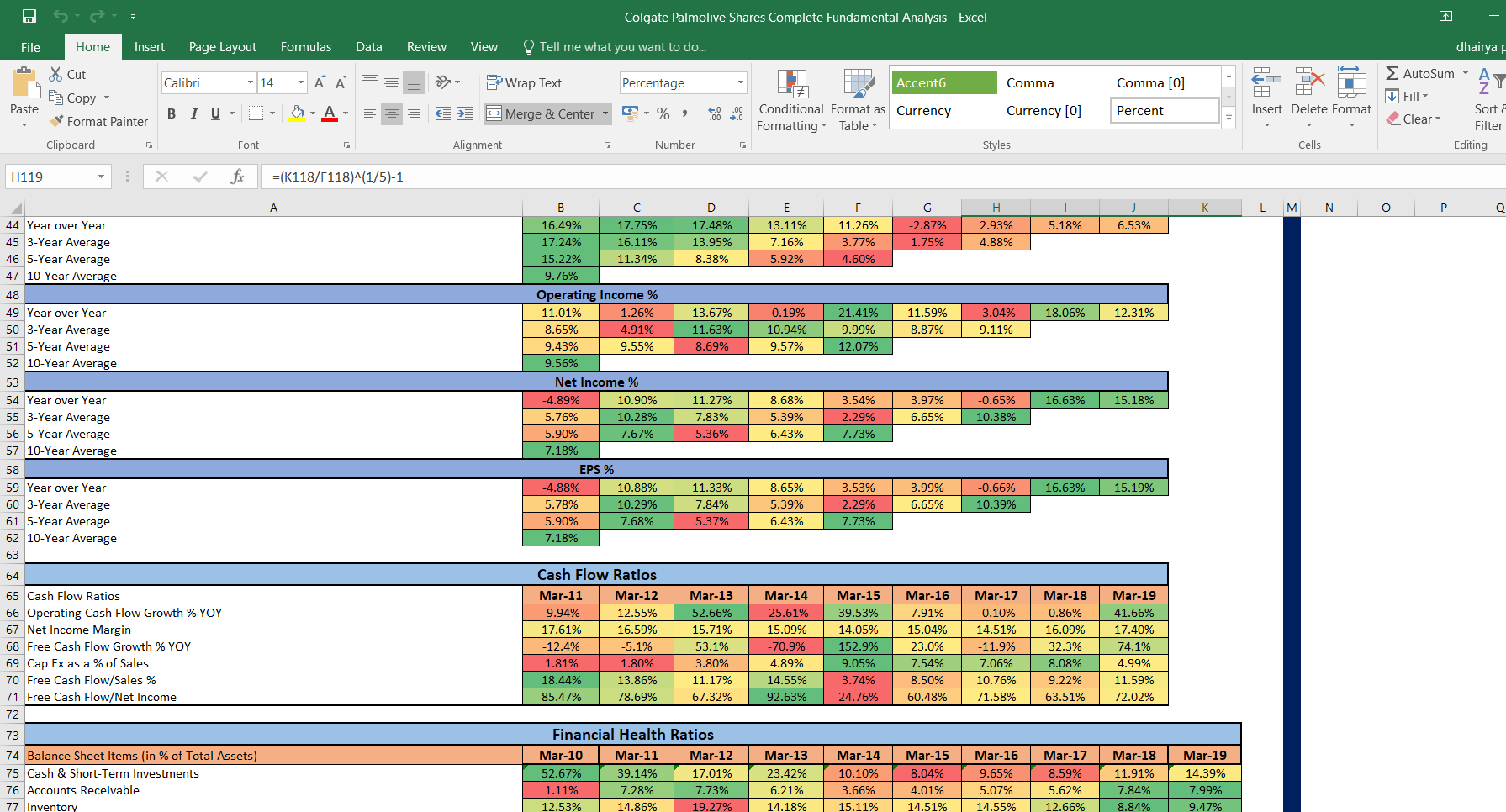Click the AutoSum sigma icon
The height and width of the screenshot is (812, 1506).
pos(1392,73)
